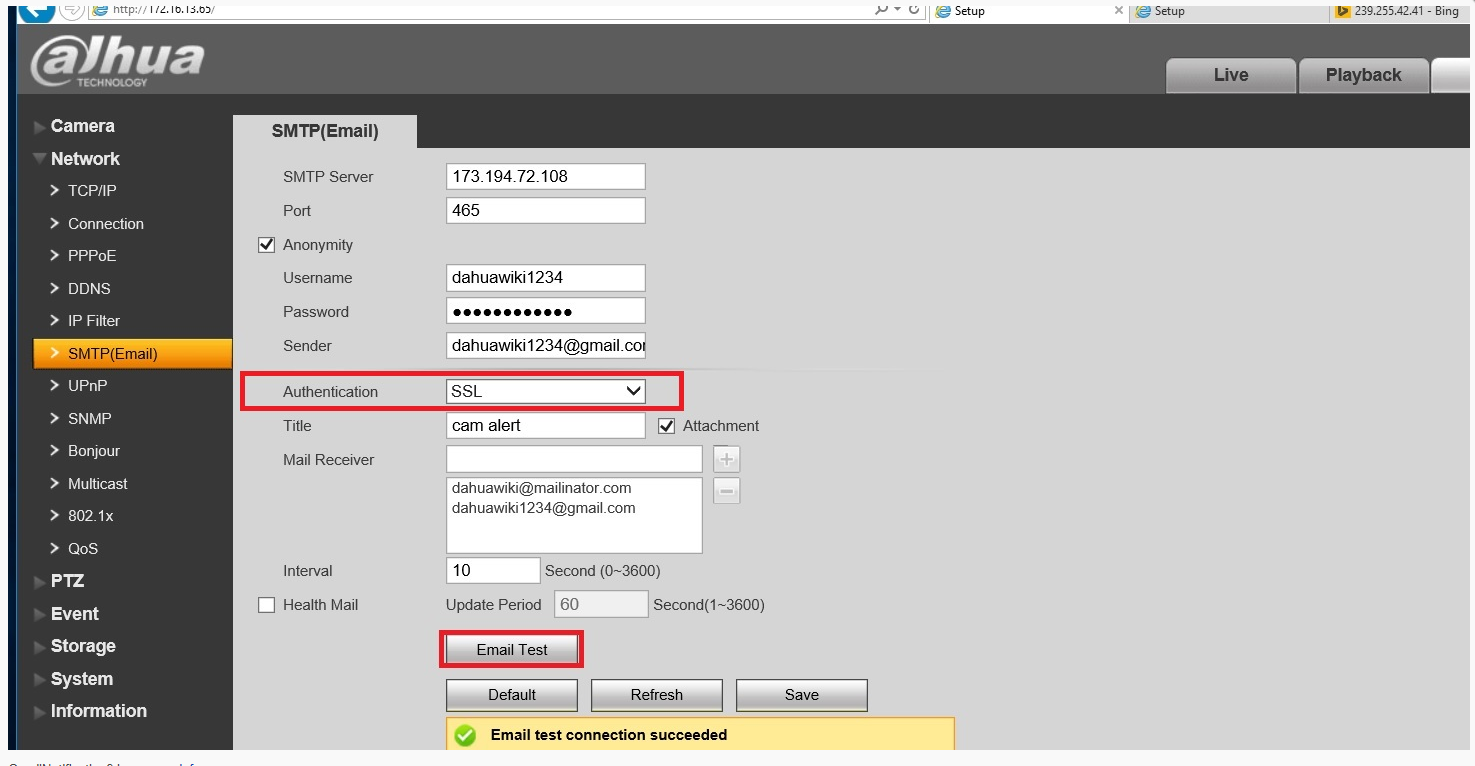
Task: Collapse the Network menu section
Action: pyautogui.click(x=77, y=159)
